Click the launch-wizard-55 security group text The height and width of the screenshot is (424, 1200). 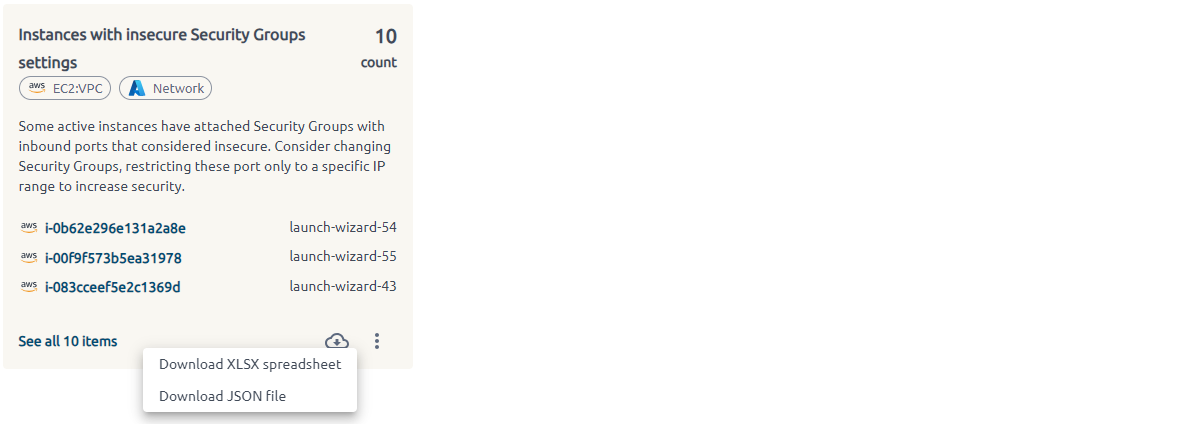coord(343,257)
